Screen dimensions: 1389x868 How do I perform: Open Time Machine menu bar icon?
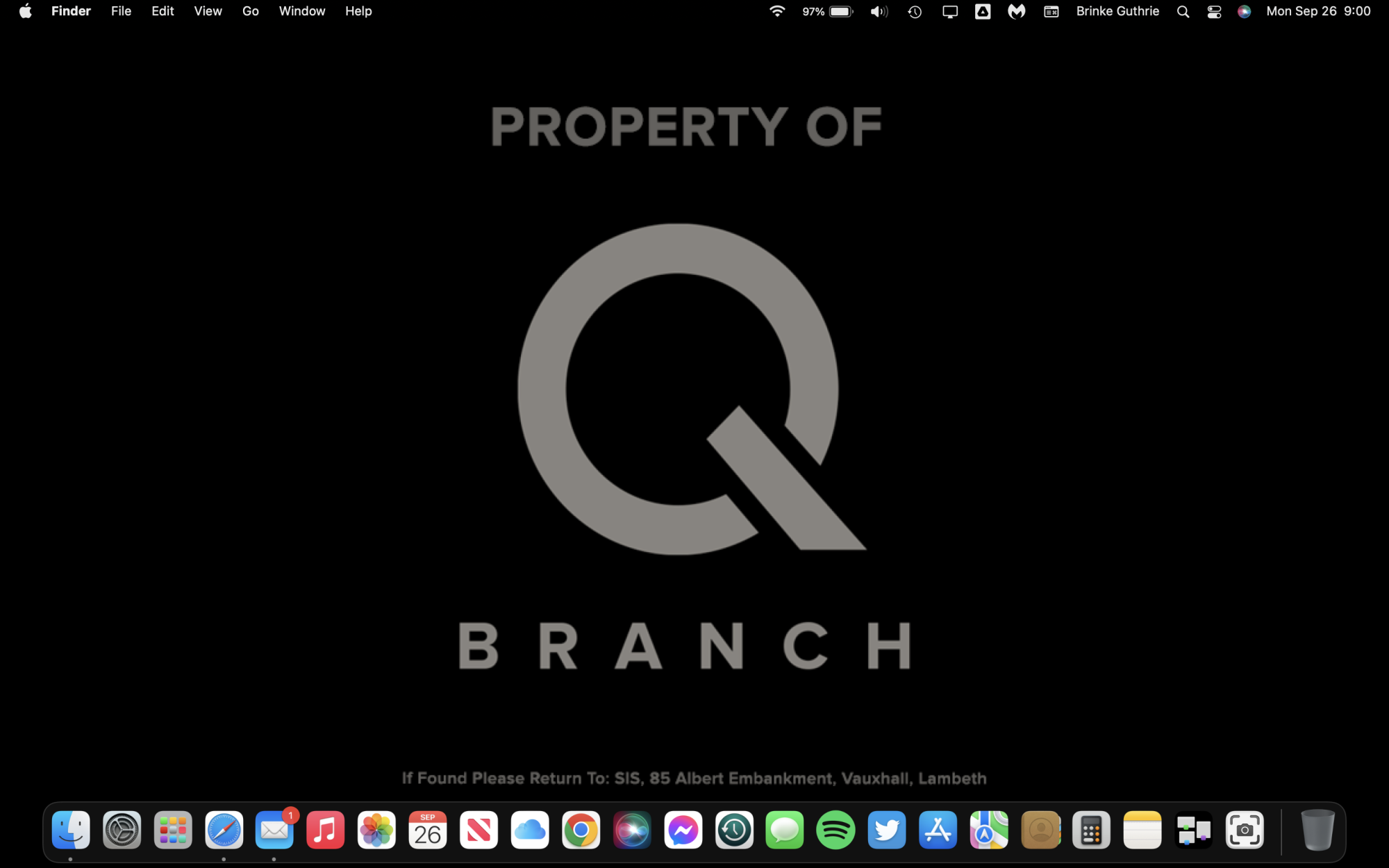915,11
